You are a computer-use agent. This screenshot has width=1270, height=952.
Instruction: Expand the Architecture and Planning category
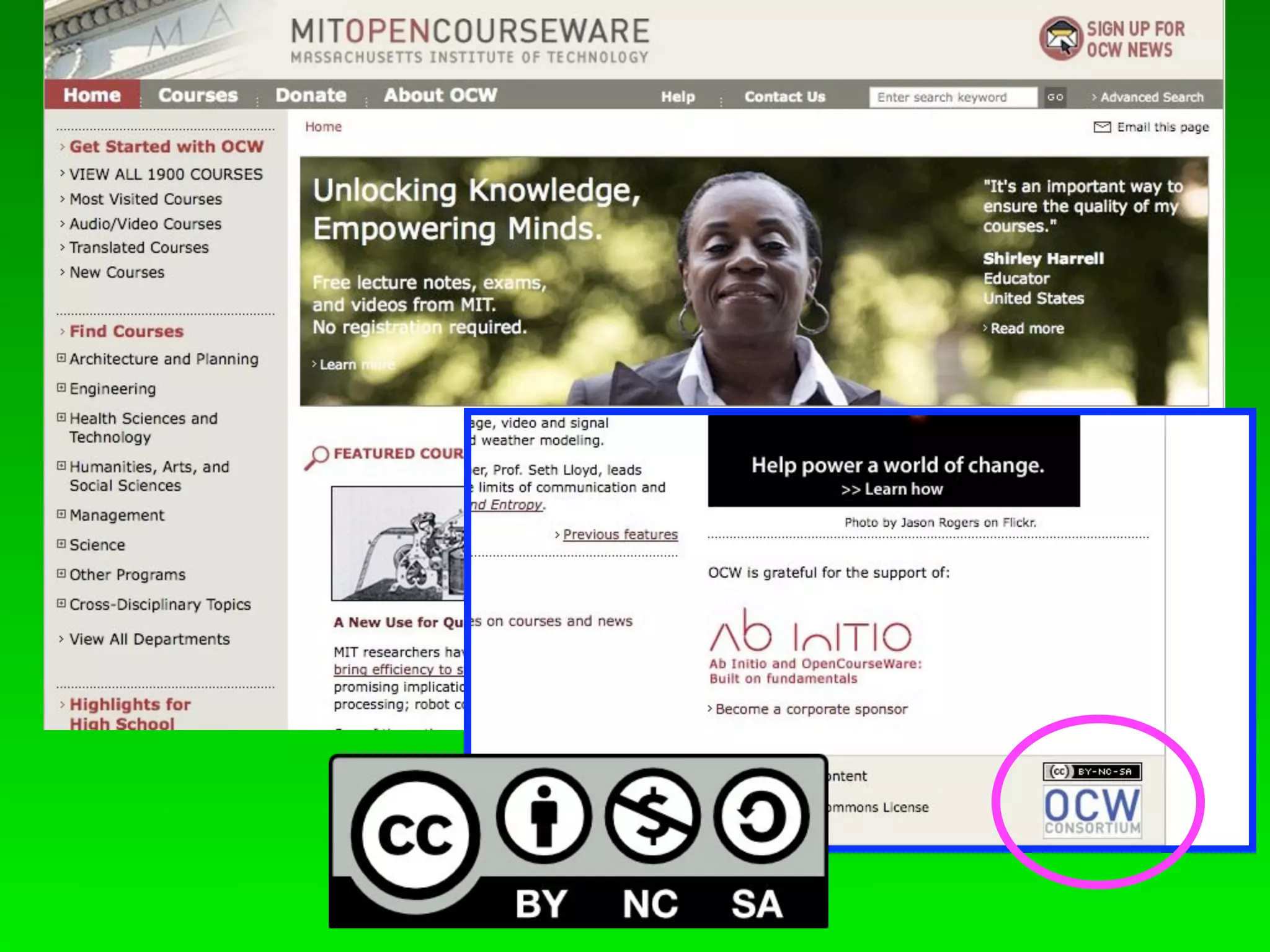pos(61,358)
